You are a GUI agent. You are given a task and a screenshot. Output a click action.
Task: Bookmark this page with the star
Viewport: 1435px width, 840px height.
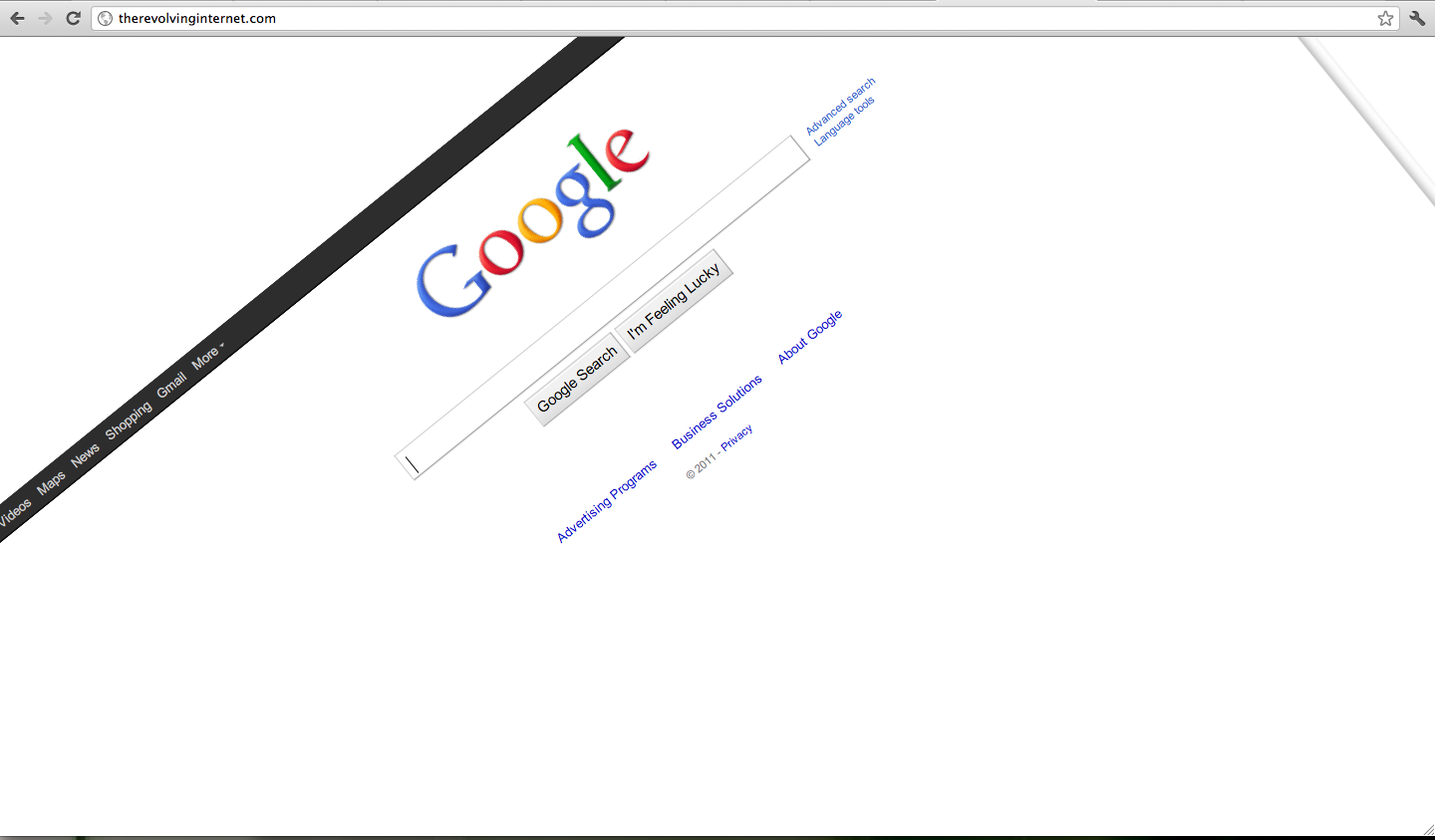pos(1385,18)
